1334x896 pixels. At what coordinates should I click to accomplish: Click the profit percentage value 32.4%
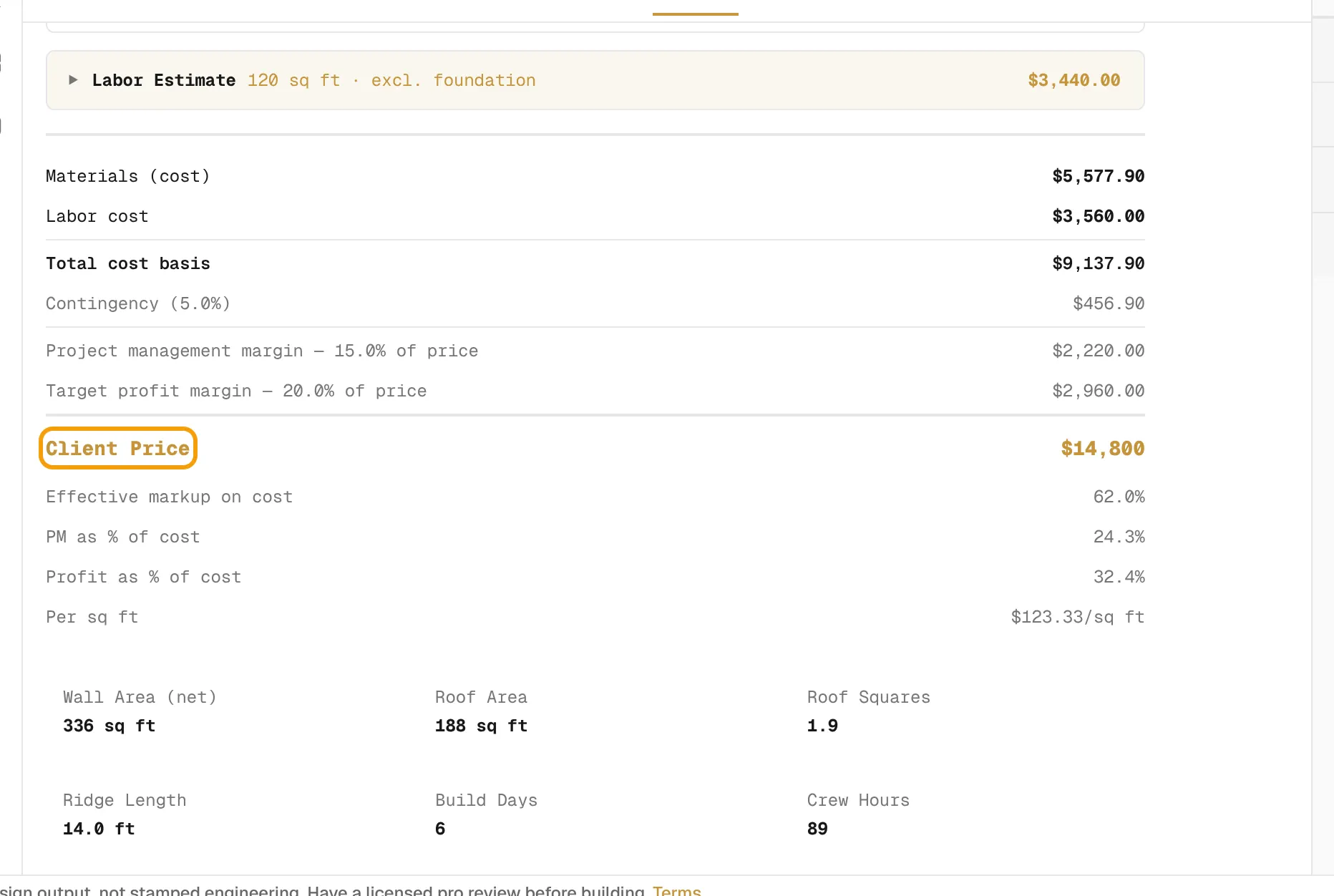[1119, 577]
